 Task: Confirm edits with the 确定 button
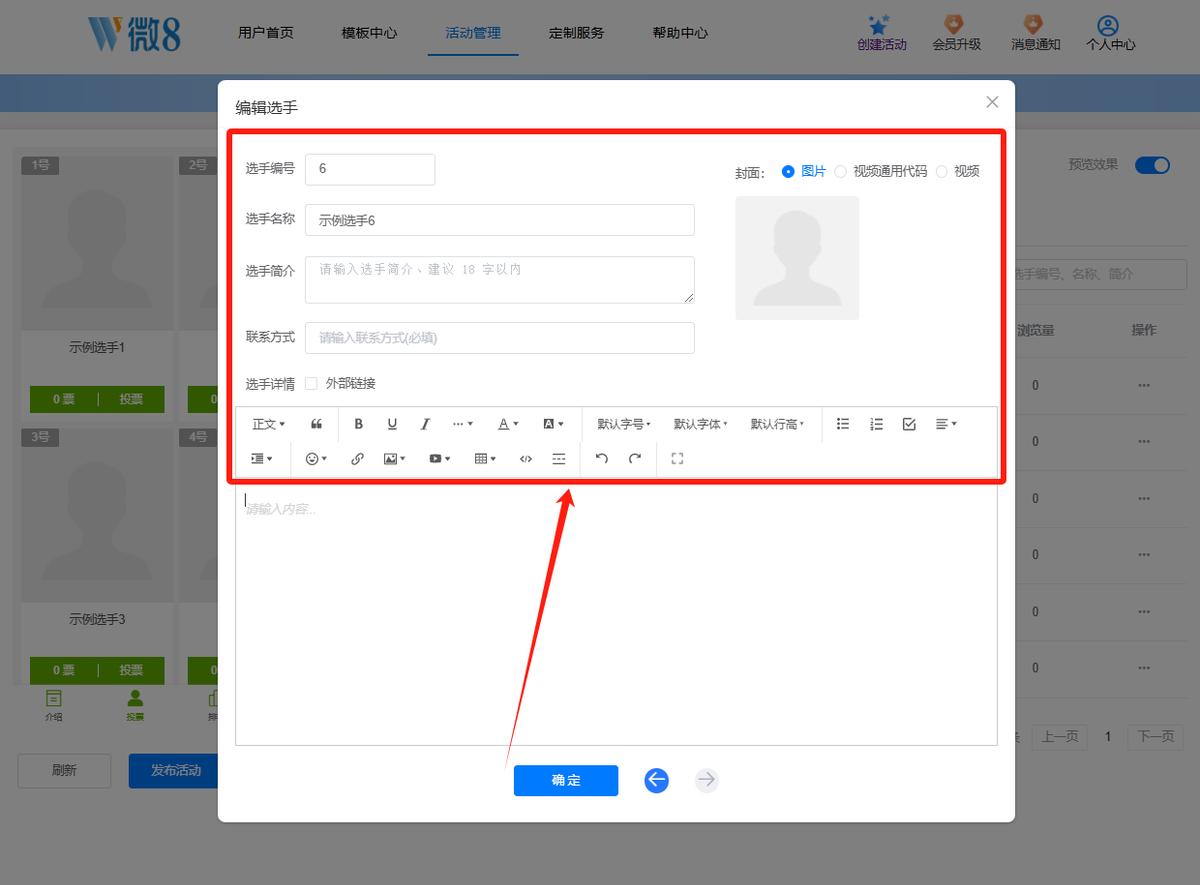(x=566, y=780)
